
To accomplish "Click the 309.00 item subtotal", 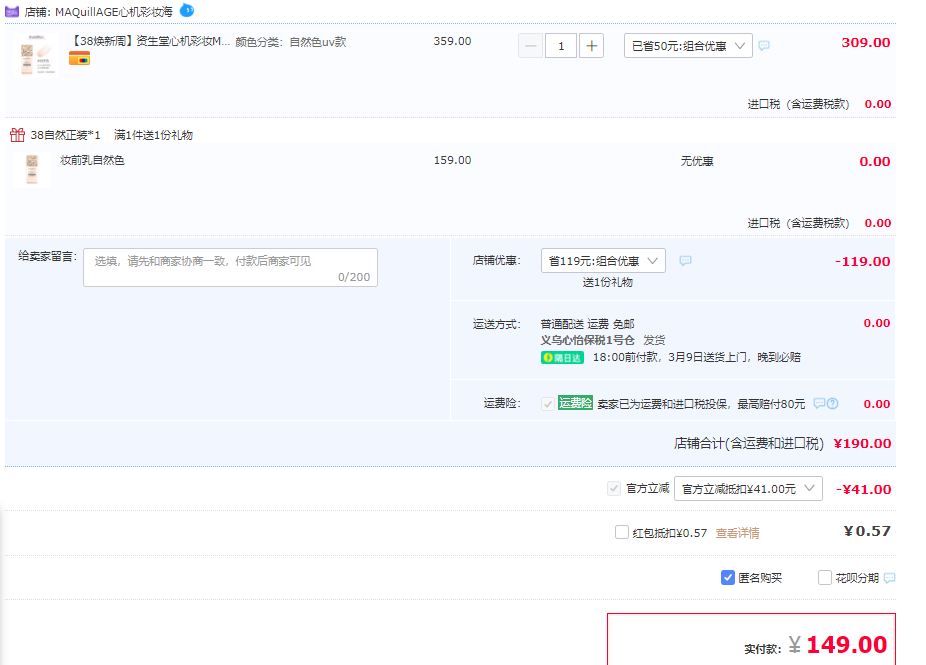I will tap(866, 43).
